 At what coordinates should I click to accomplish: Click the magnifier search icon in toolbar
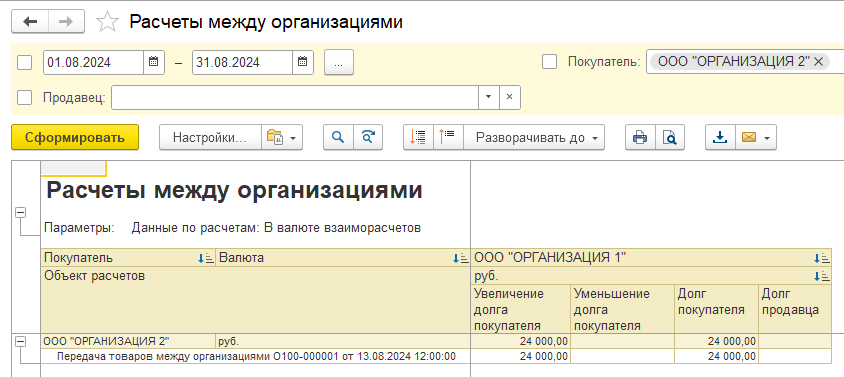[x=338, y=137]
